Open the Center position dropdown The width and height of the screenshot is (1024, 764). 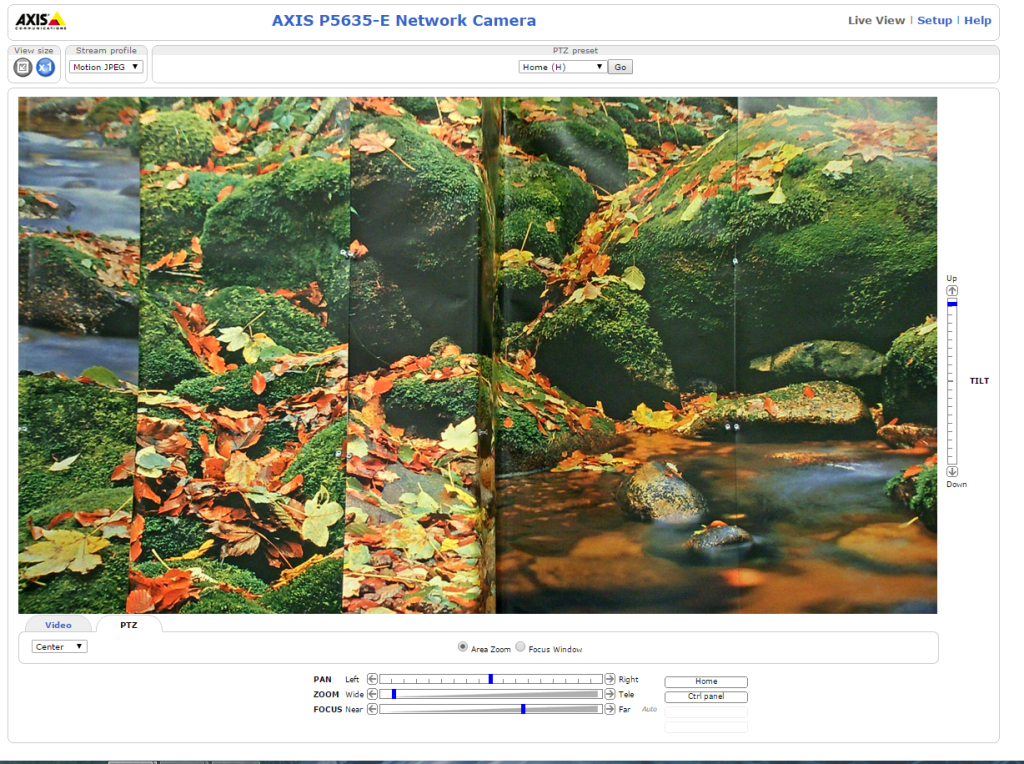coord(58,646)
